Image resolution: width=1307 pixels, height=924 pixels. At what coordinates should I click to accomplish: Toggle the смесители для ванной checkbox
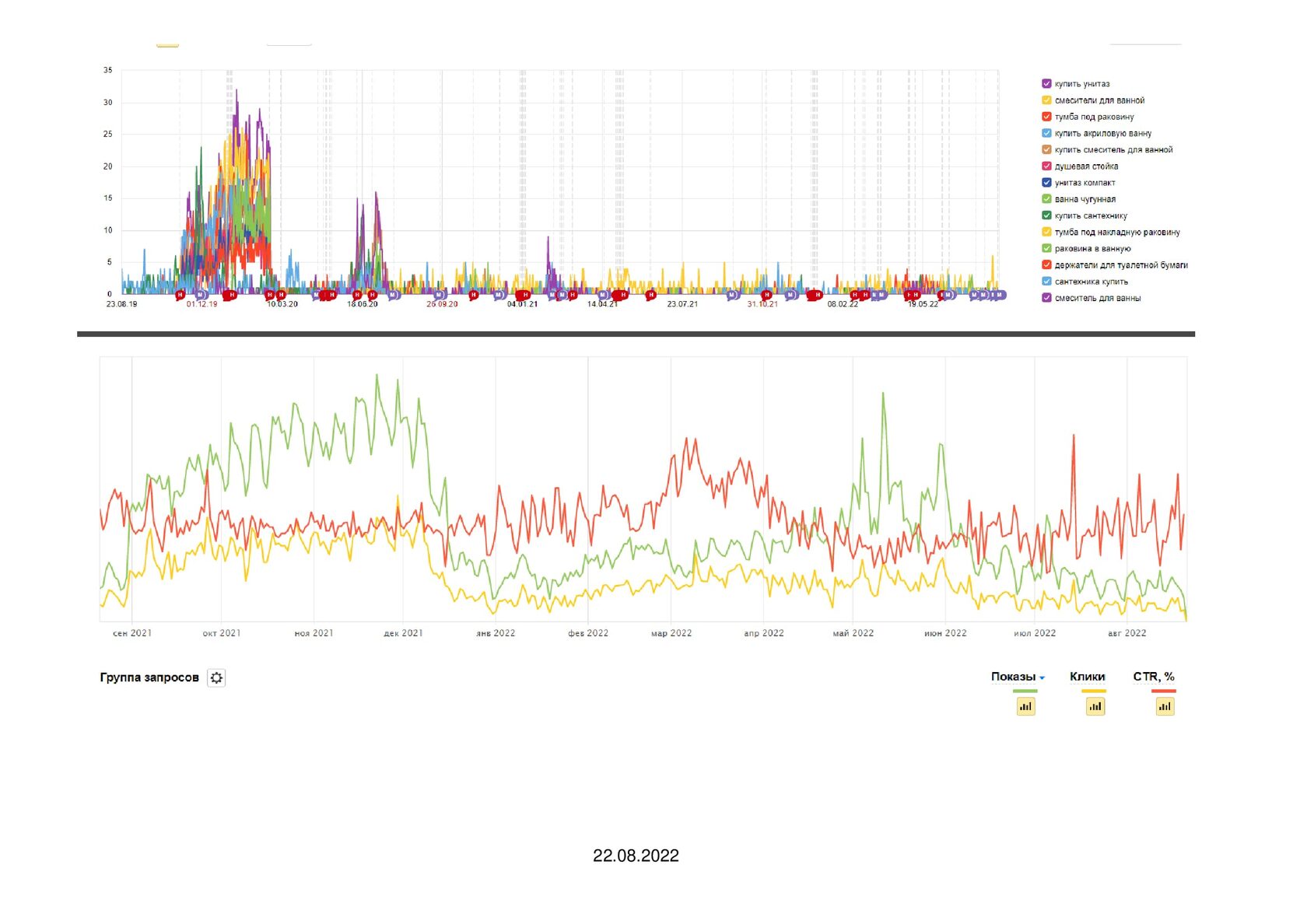click(x=1046, y=100)
